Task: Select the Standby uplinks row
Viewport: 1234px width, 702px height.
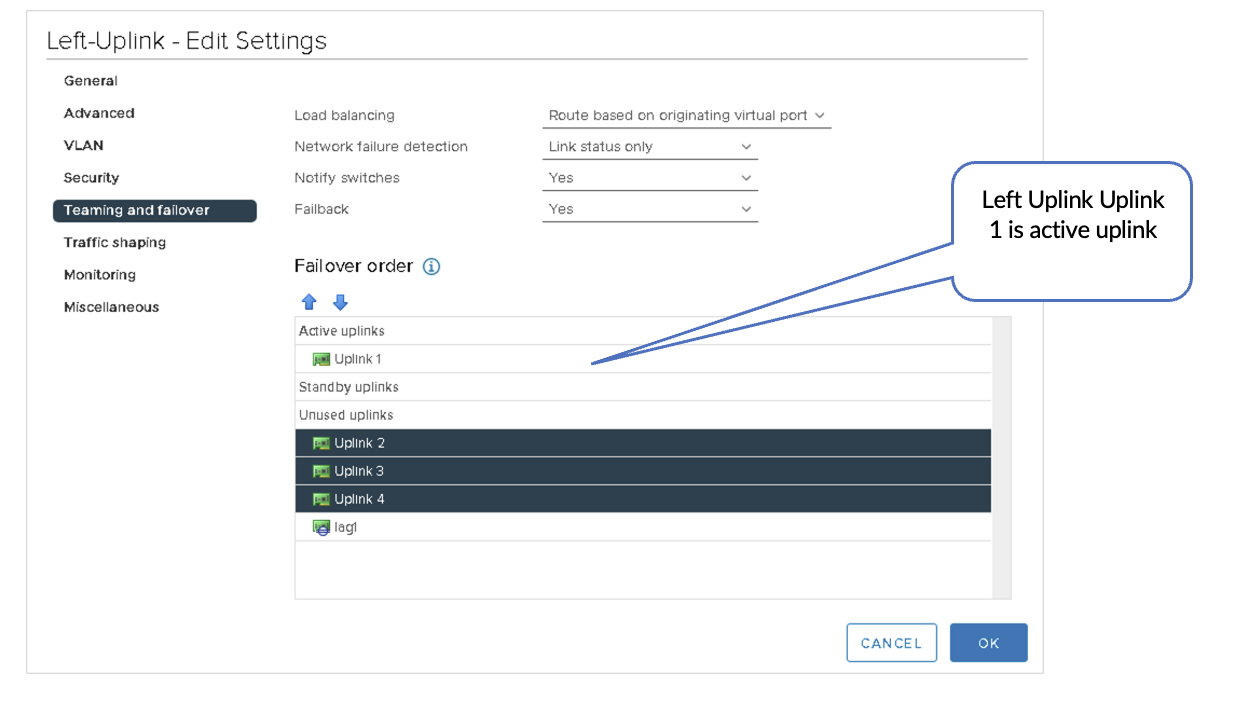Action: pos(349,387)
